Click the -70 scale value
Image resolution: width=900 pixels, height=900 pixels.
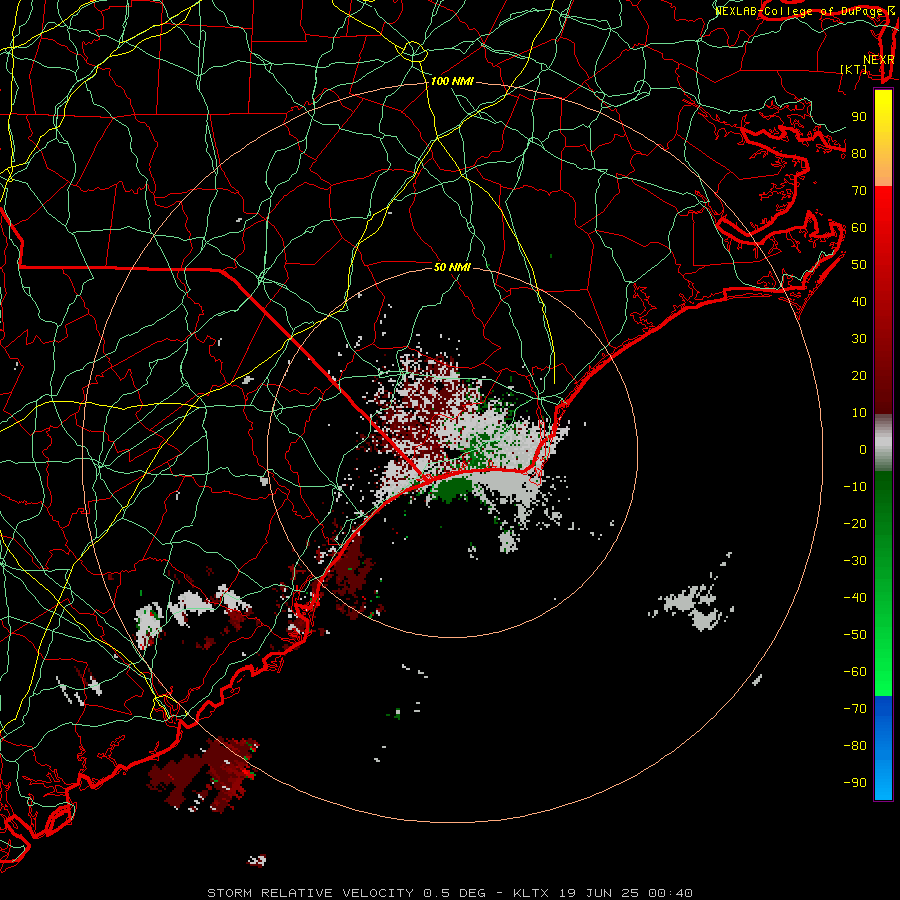pyautogui.click(x=855, y=709)
